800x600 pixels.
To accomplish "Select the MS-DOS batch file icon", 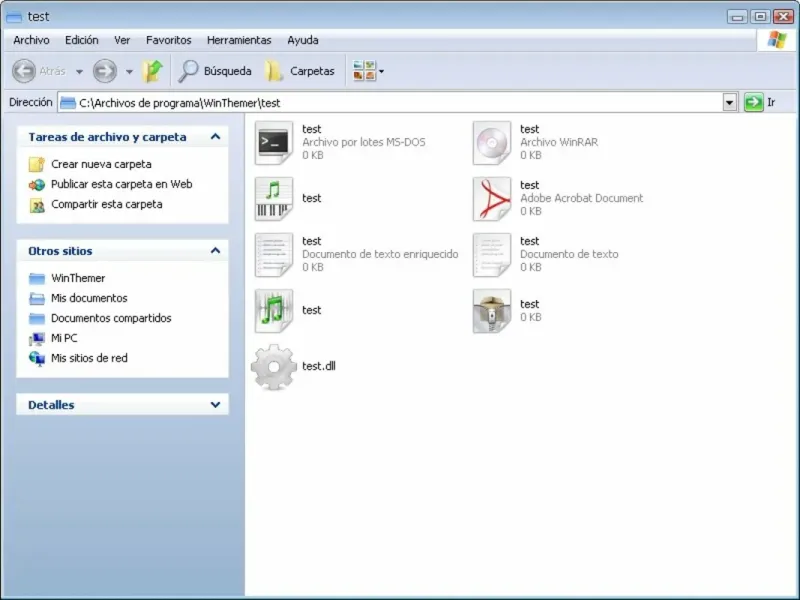I will point(274,142).
